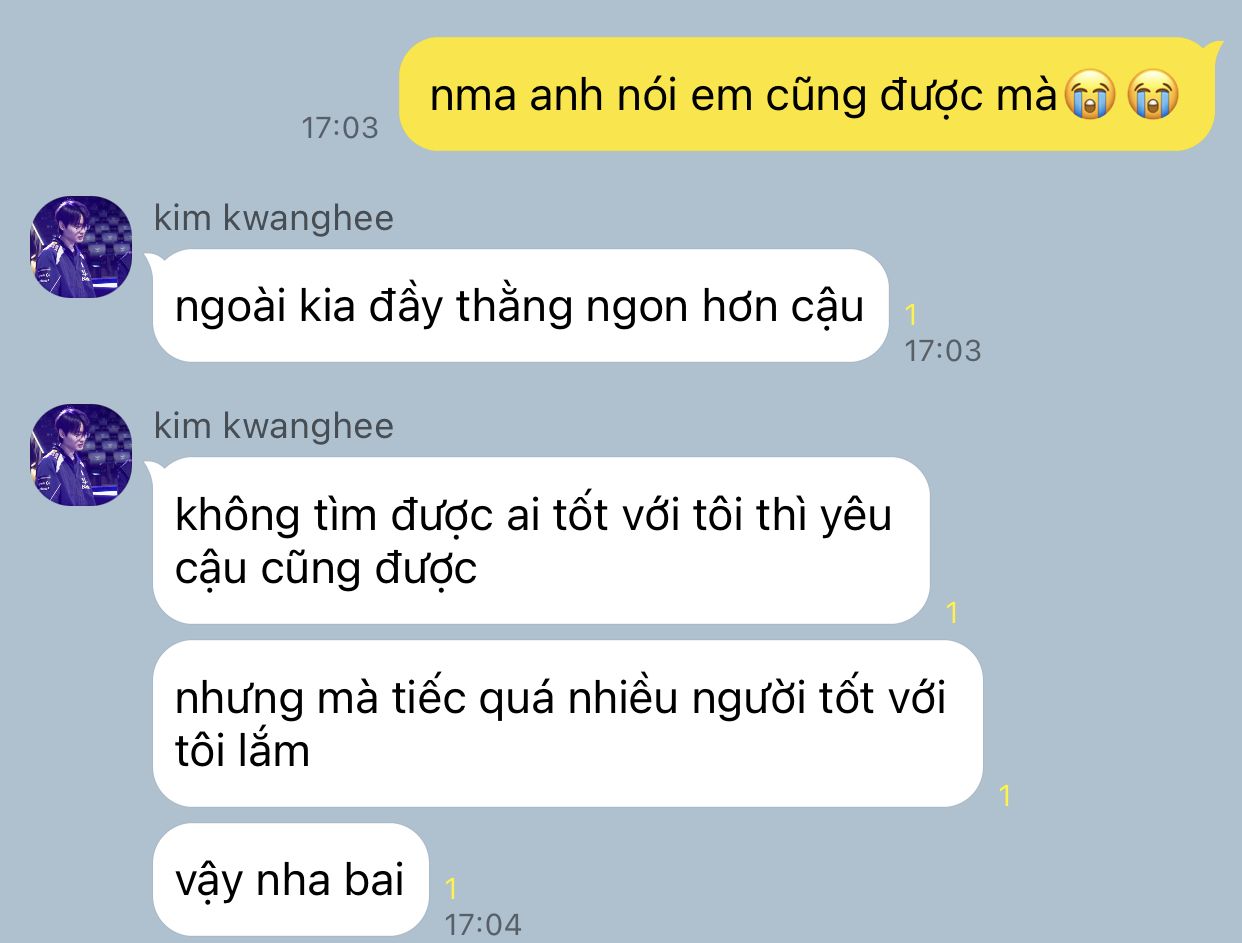This screenshot has height=943, width=1242.
Task: Tap the "vậy nha bai" message bubble
Action: point(290,880)
